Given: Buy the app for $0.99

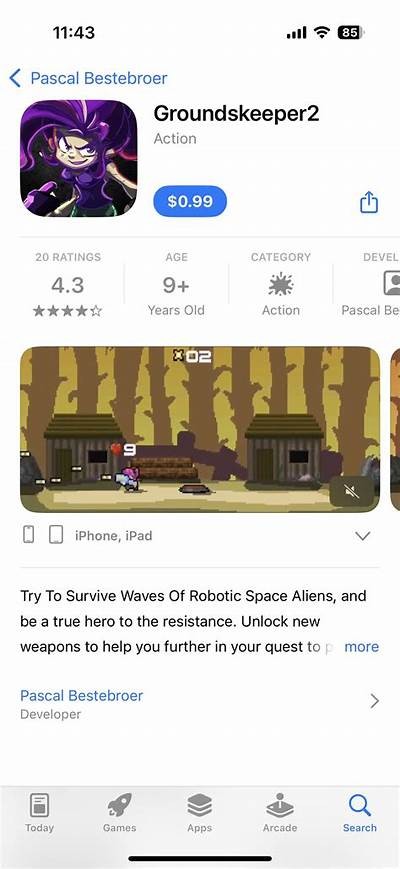Looking at the screenshot, I should pos(190,201).
